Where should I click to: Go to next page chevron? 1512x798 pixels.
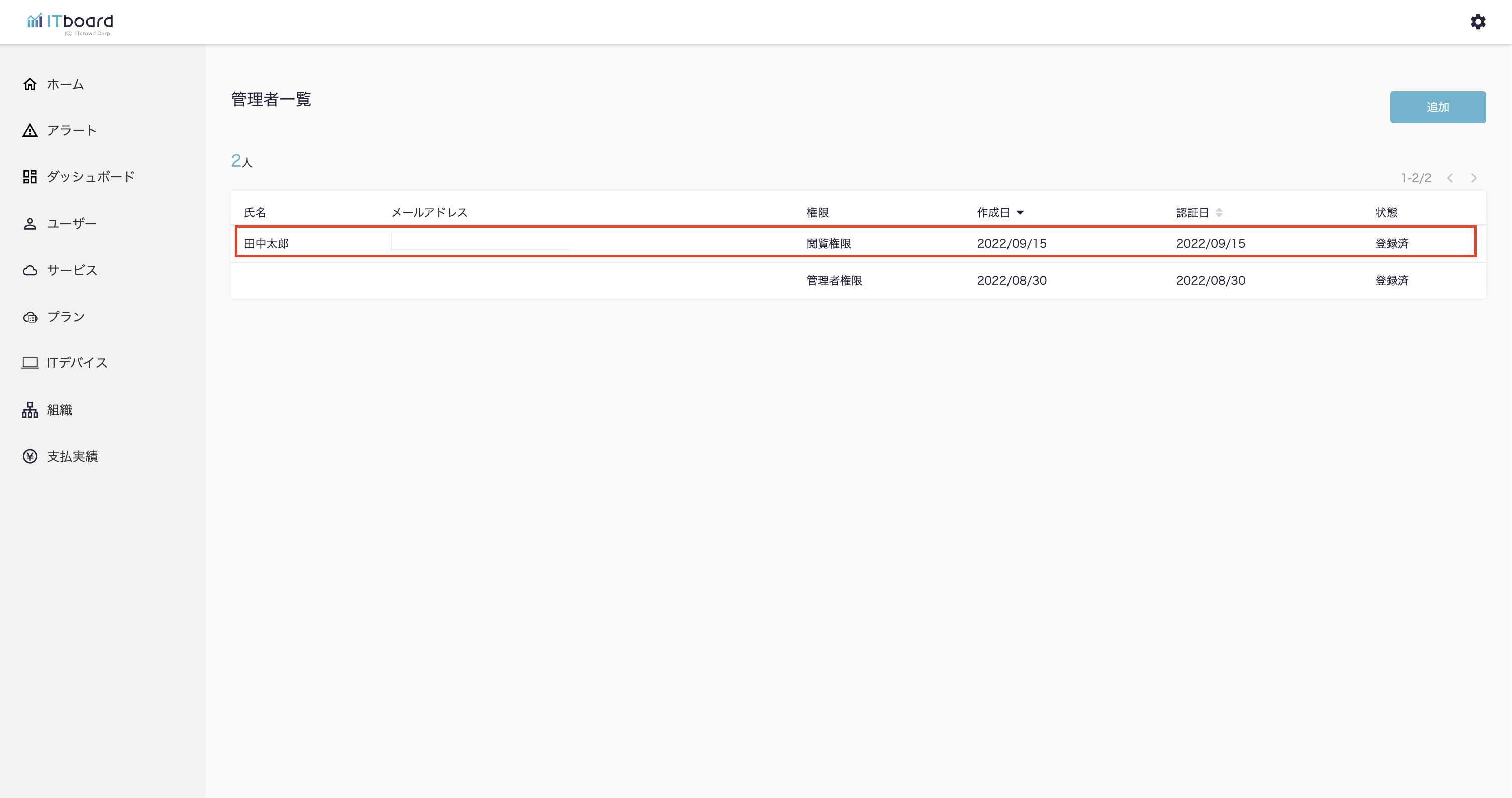[x=1474, y=178]
